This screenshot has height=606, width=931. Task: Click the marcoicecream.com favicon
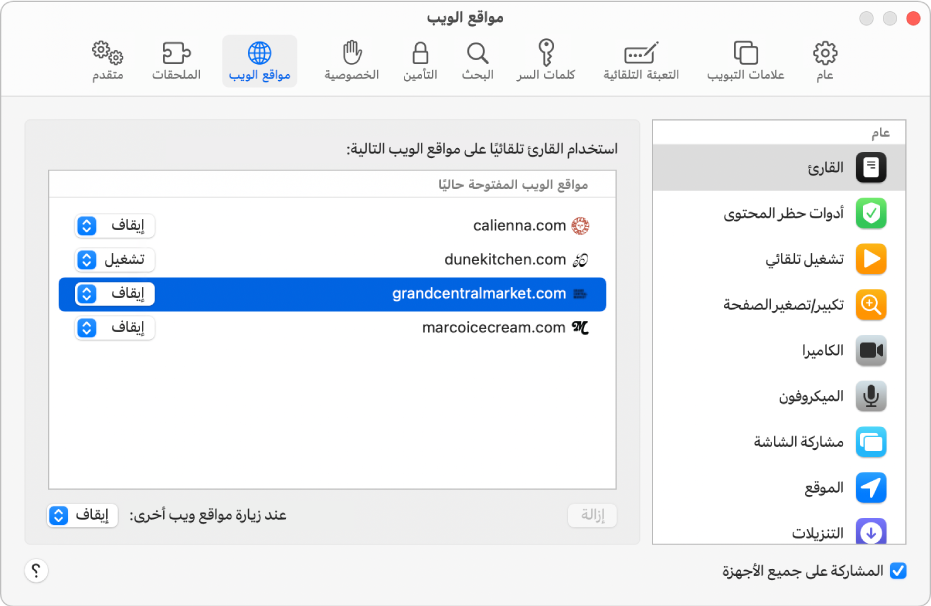click(580, 328)
